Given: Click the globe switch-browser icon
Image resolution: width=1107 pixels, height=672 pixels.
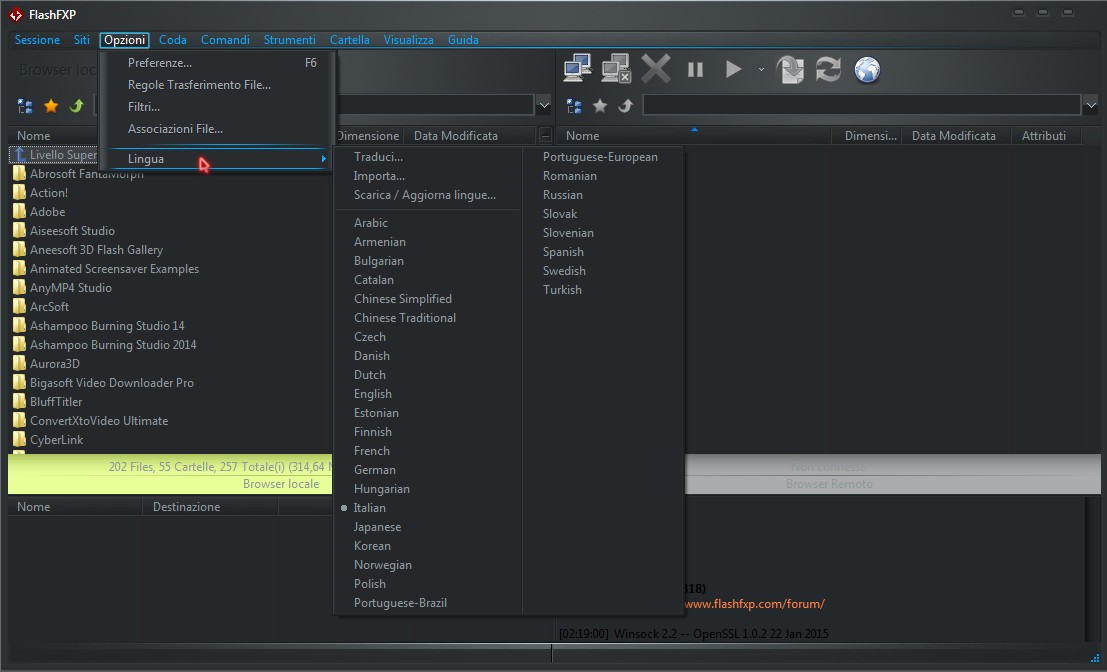Looking at the screenshot, I should [x=867, y=69].
